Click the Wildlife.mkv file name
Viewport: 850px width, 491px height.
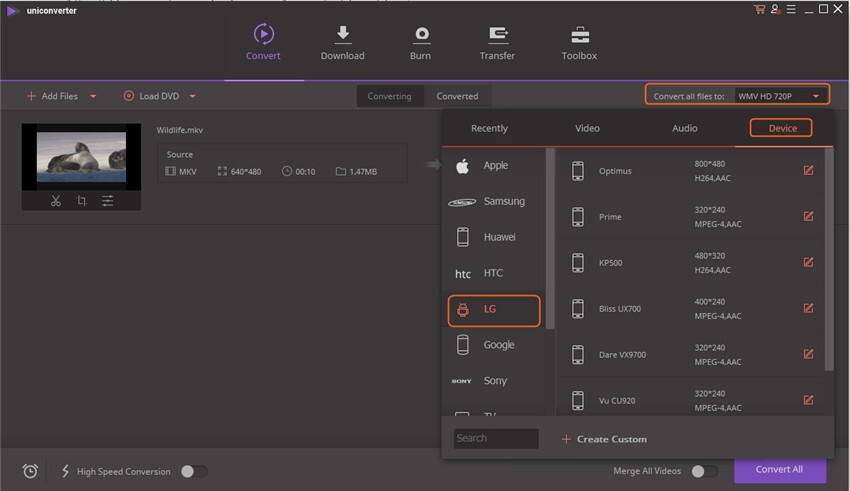(180, 130)
